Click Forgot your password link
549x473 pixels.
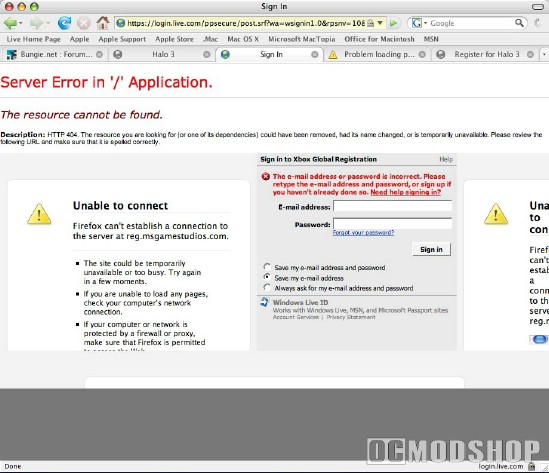pos(363,232)
